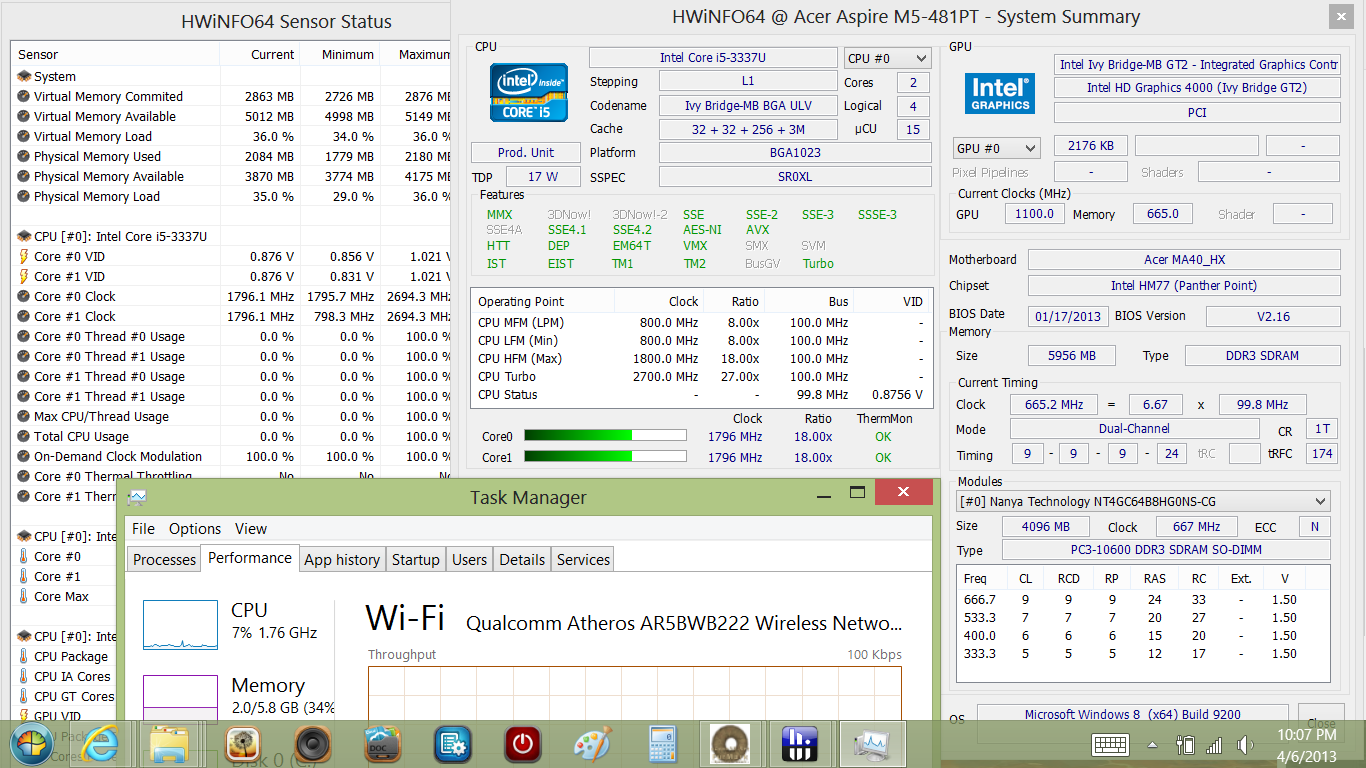Image resolution: width=1366 pixels, height=768 pixels.
Task: Switch to the Startup tab
Action: (415, 559)
